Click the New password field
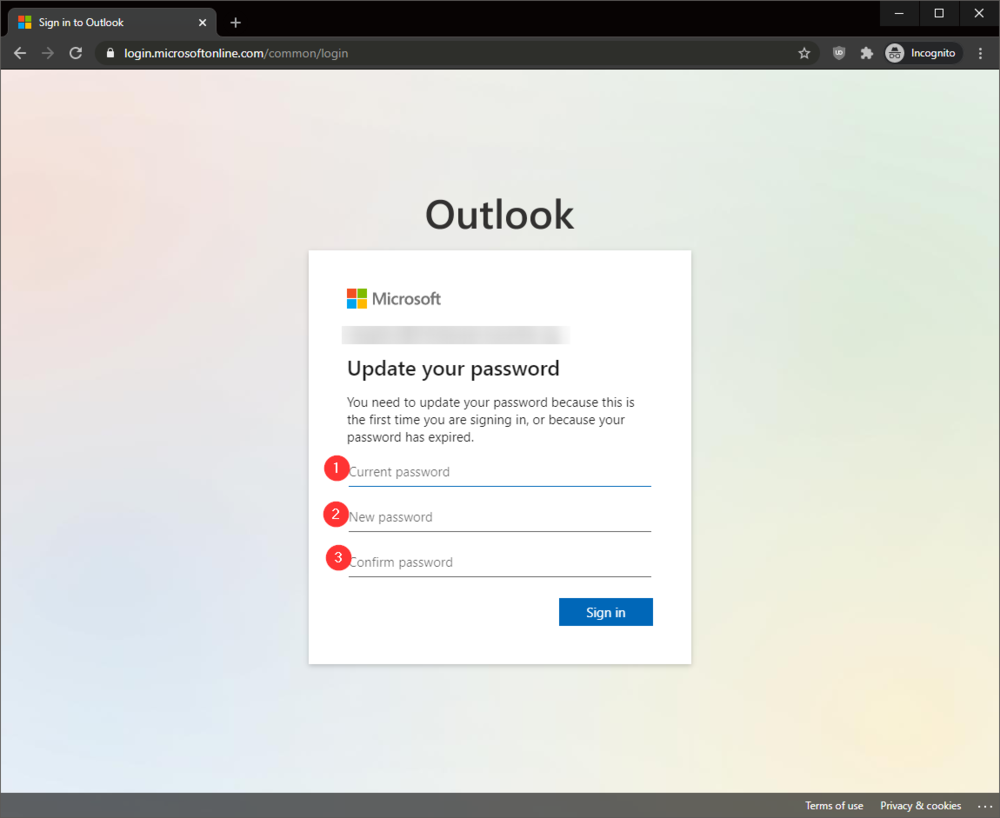This screenshot has width=1000, height=818. 499,518
